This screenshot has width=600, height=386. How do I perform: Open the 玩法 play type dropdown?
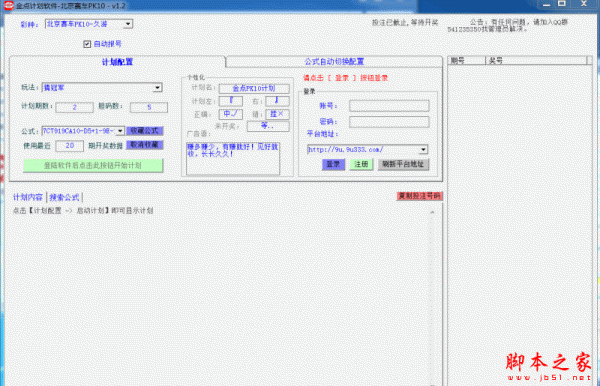click(x=157, y=88)
